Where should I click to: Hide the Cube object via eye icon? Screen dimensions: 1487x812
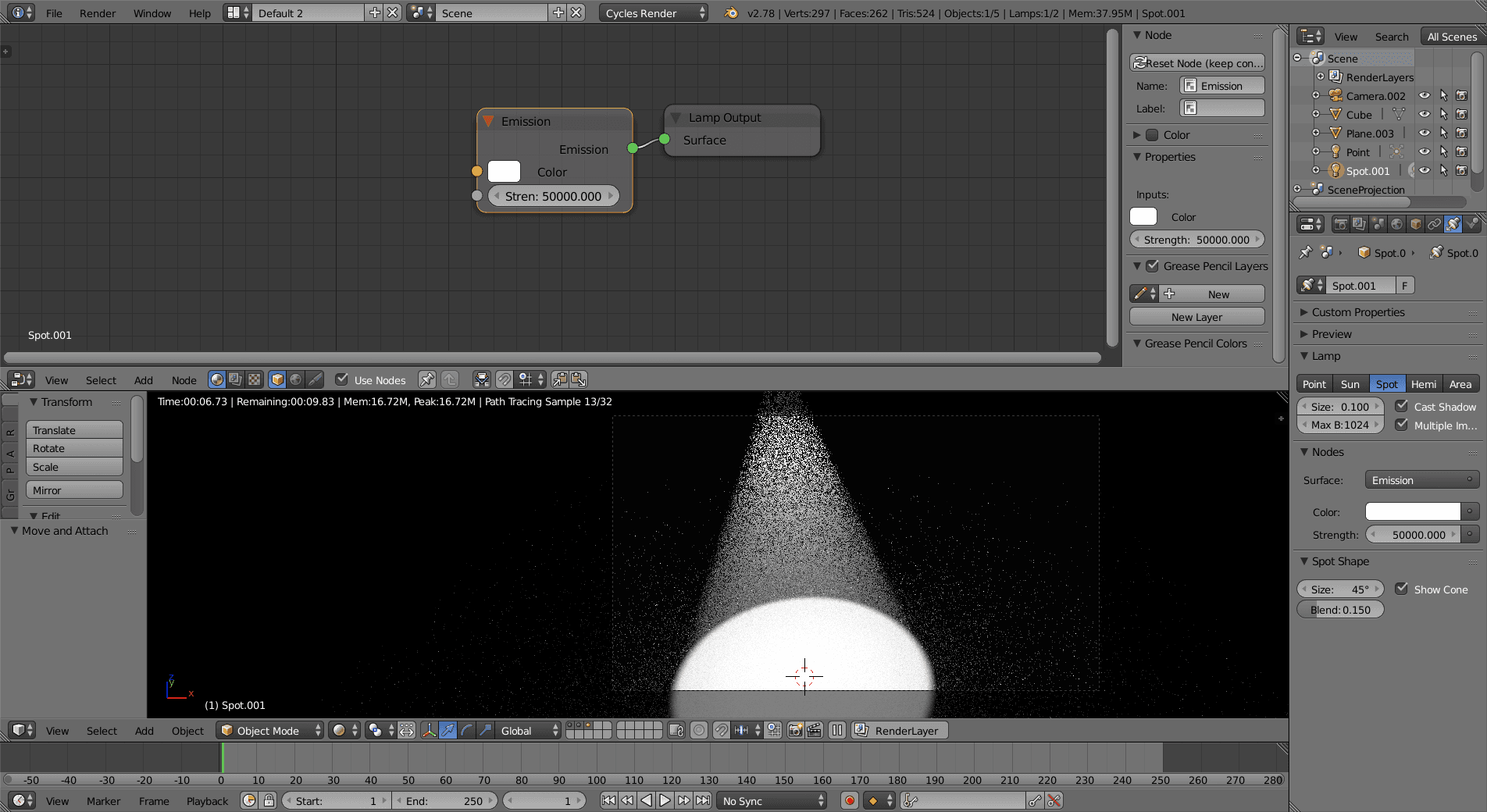[1425, 115]
